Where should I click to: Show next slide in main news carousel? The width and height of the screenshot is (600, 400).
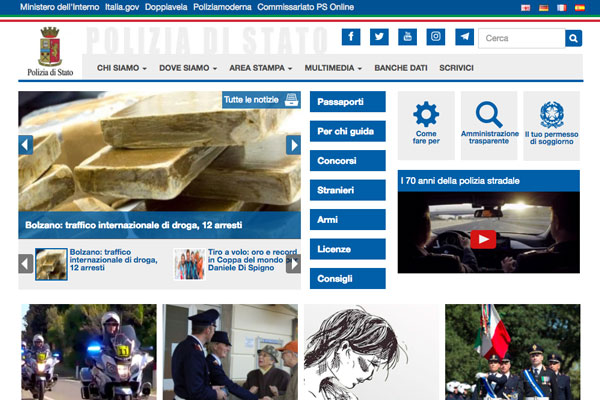pos(293,145)
